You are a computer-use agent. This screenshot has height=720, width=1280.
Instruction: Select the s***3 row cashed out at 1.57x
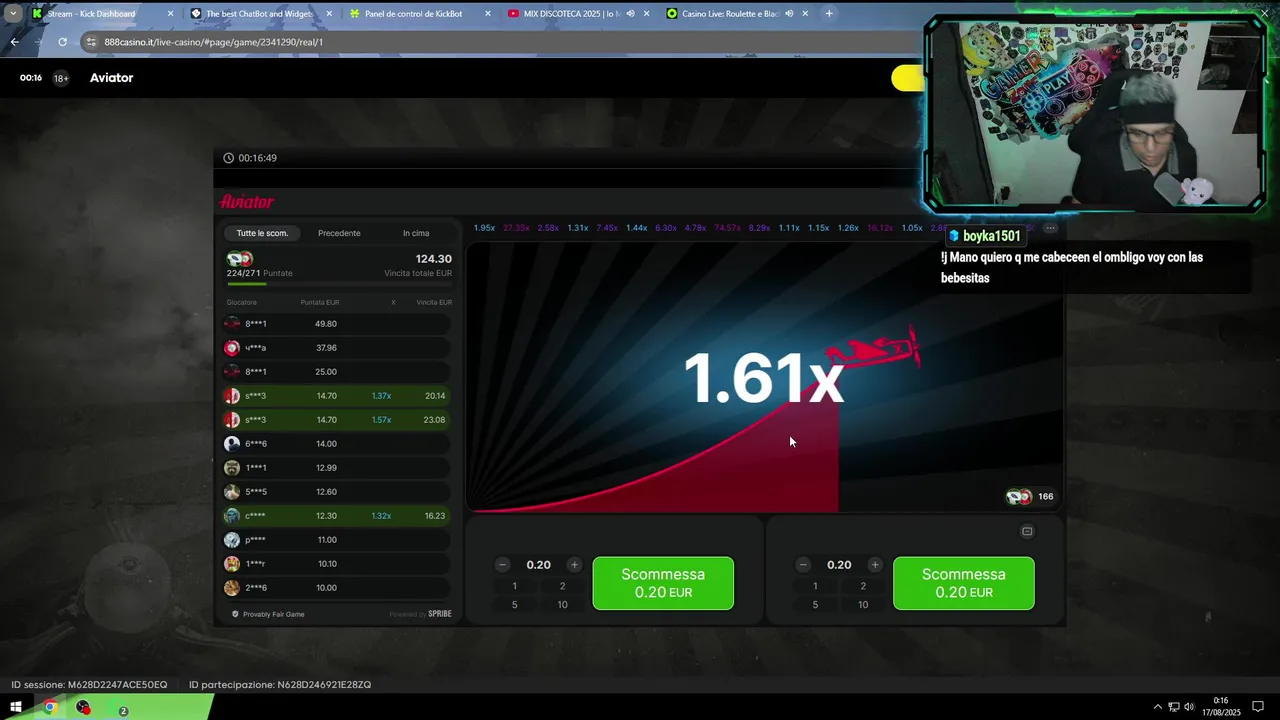tap(337, 420)
